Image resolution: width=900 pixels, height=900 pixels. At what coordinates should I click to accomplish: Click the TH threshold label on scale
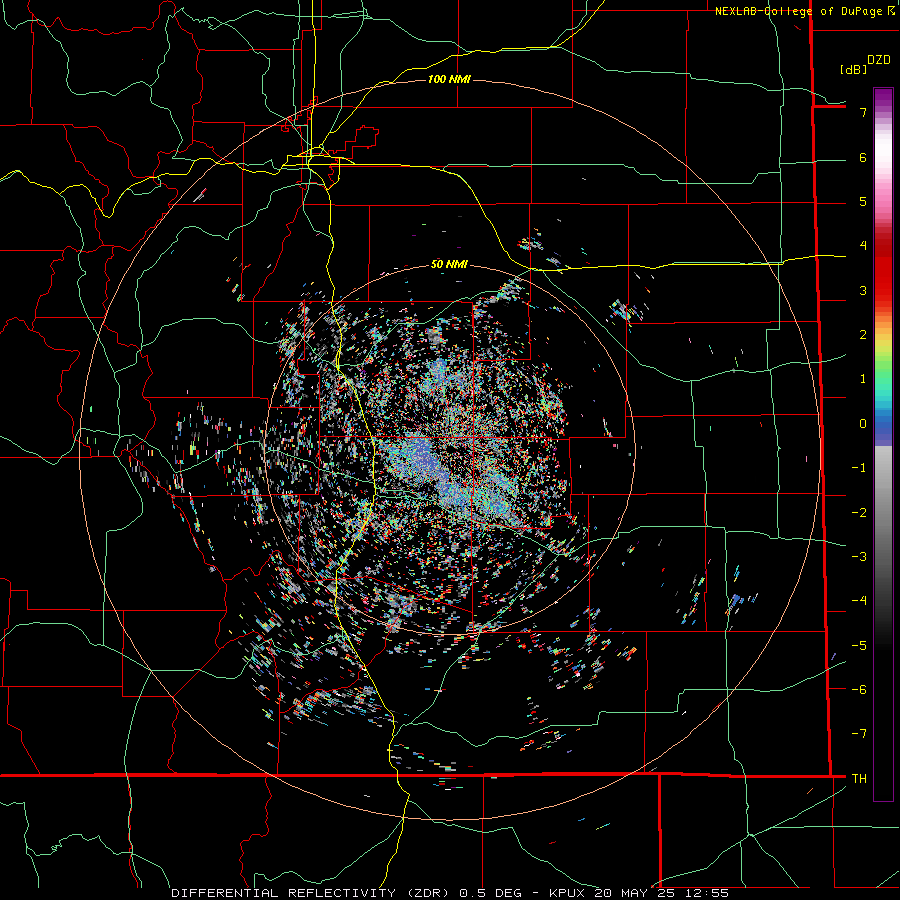pos(859,778)
